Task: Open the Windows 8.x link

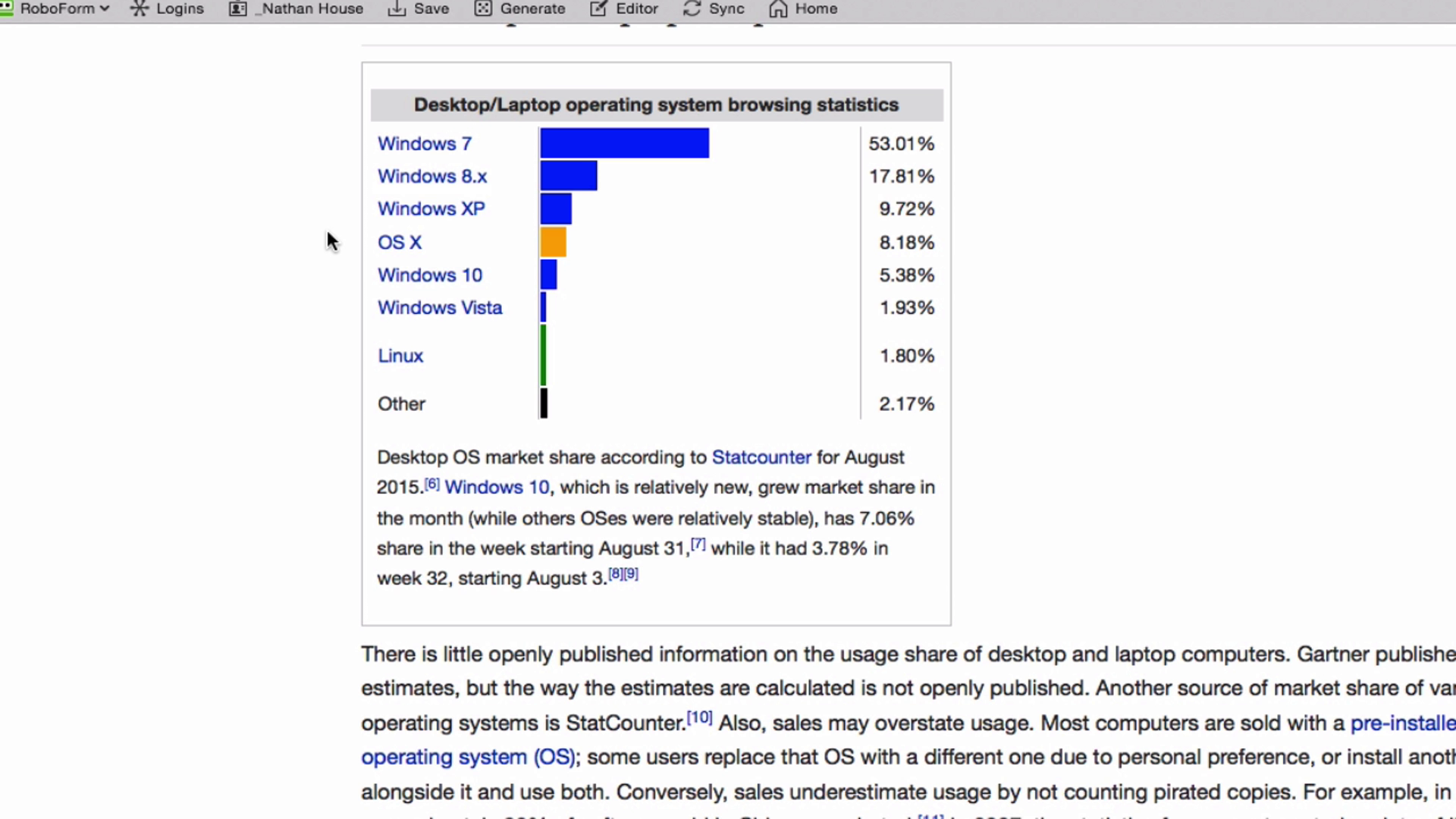Action: [x=432, y=176]
